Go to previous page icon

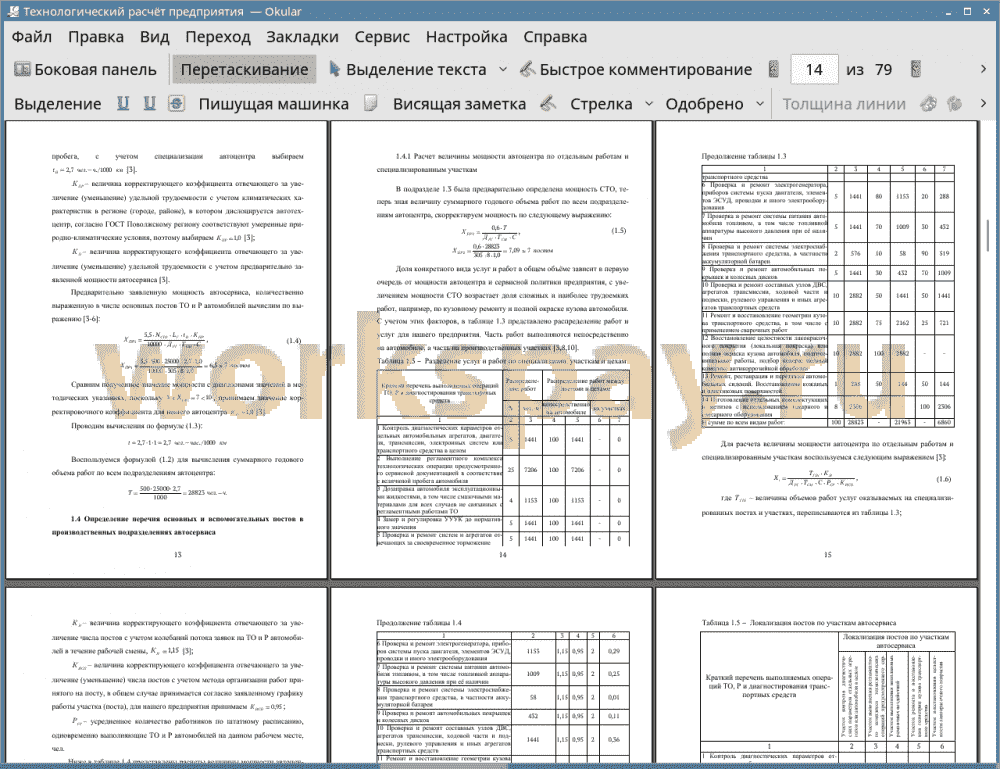pos(774,70)
